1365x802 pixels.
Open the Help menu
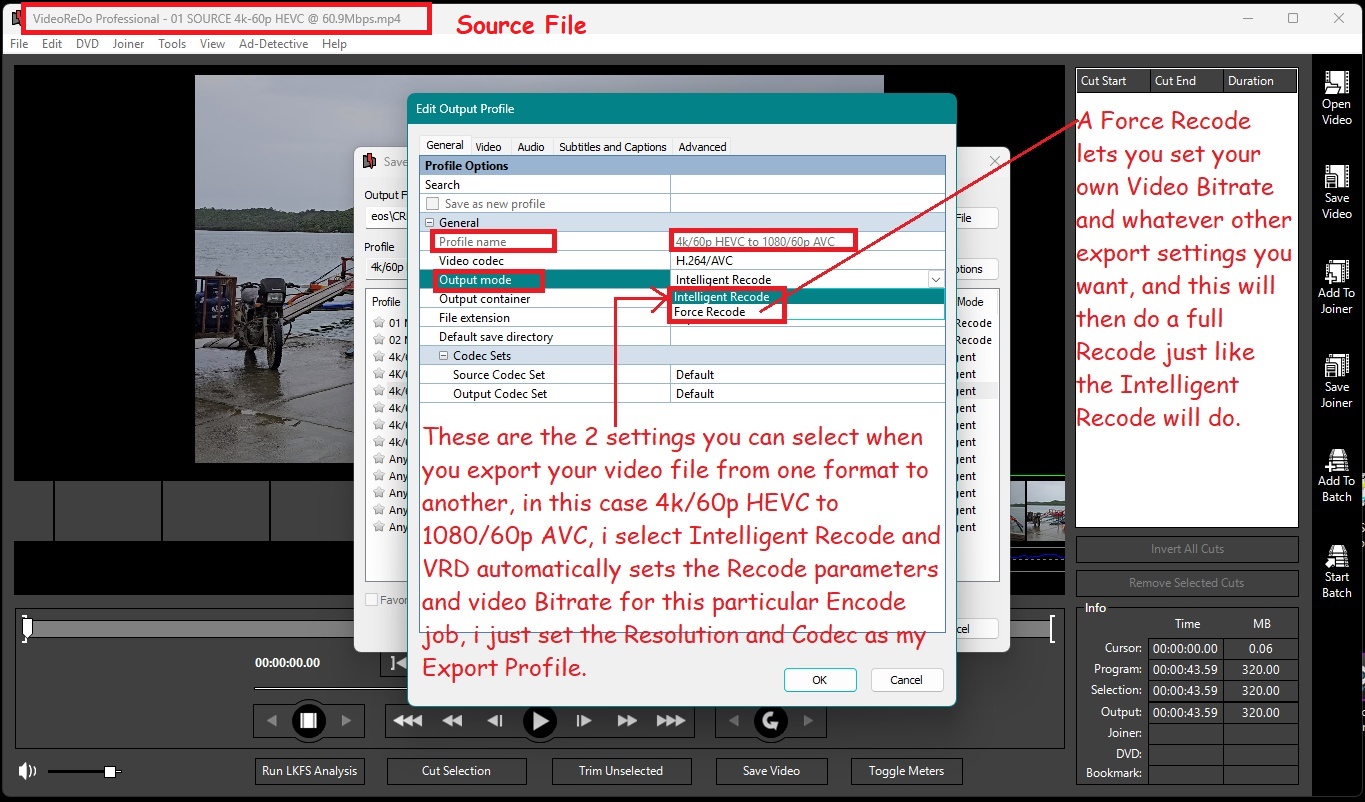point(334,44)
